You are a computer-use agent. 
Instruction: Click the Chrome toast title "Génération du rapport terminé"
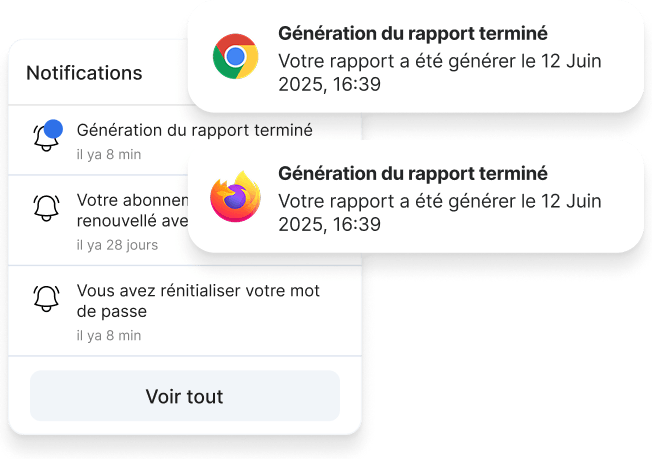point(413,33)
